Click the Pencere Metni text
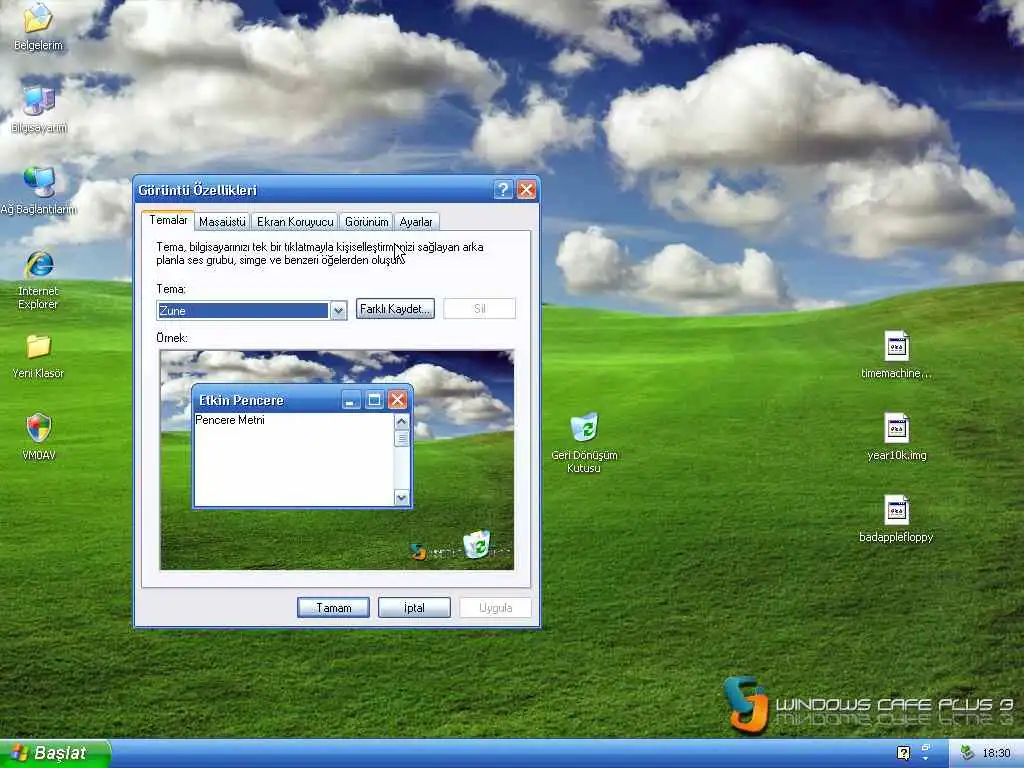 pos(230,420)
